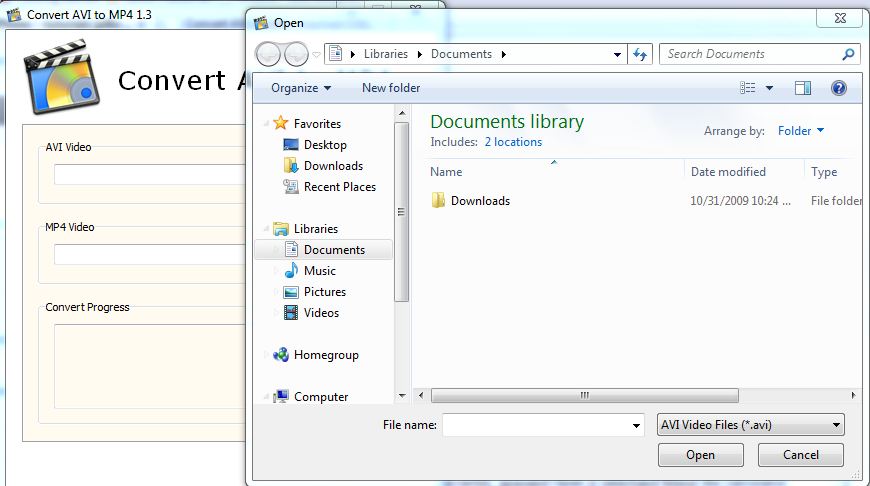Image resolution: width=870 pixels, height=486 pixels.
Task: Click navigation pane scroll up arrow
Action: pos(402,113)
